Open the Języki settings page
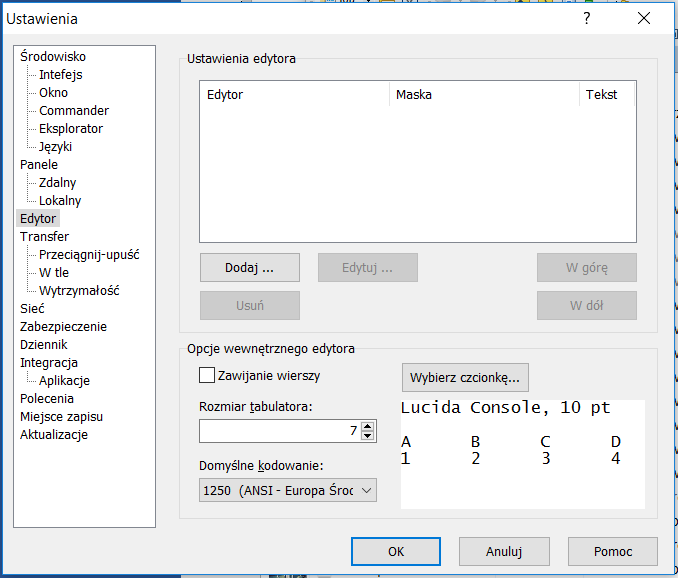 (x=55, y=147)
